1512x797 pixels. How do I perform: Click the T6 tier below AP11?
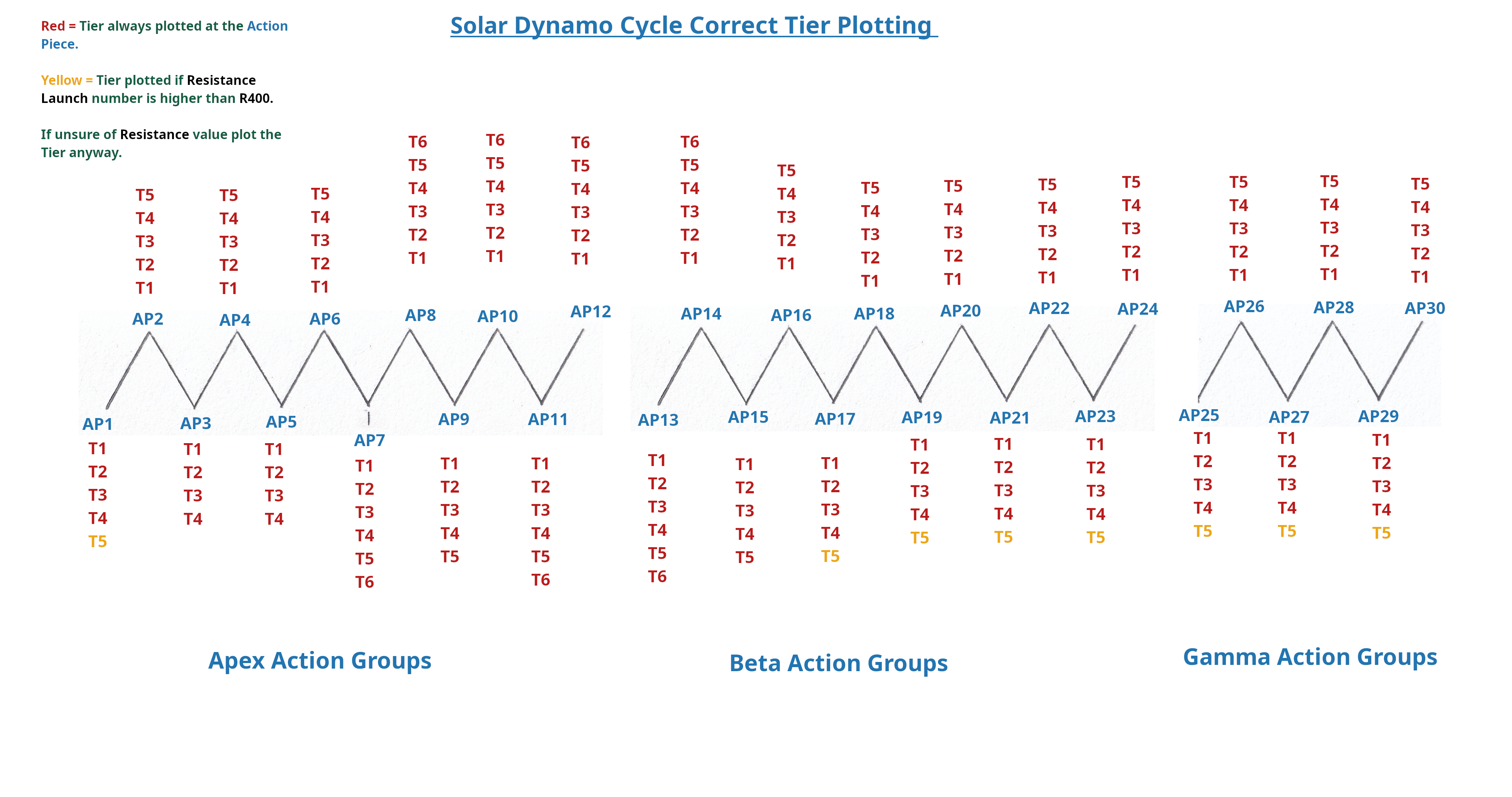540,580
